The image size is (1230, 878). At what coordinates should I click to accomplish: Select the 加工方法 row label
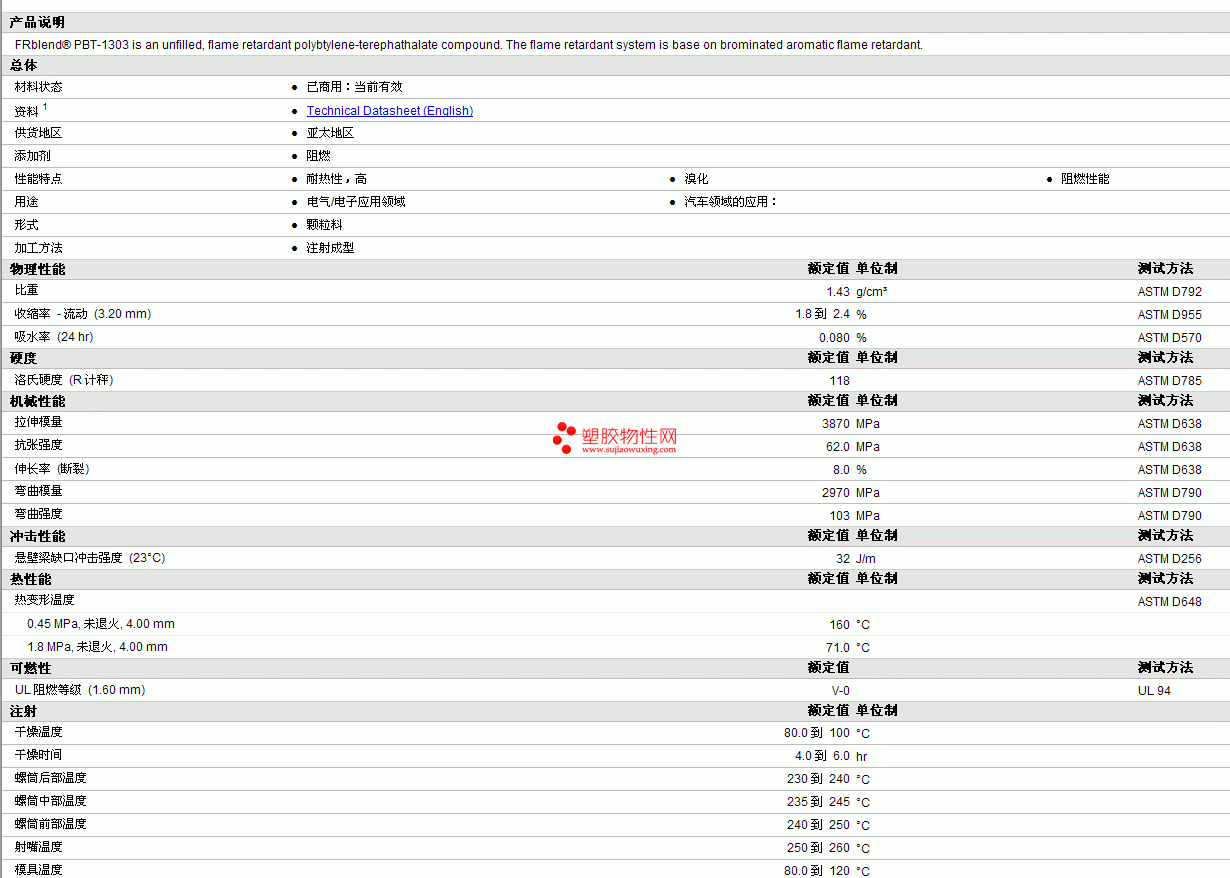[38, 248]
